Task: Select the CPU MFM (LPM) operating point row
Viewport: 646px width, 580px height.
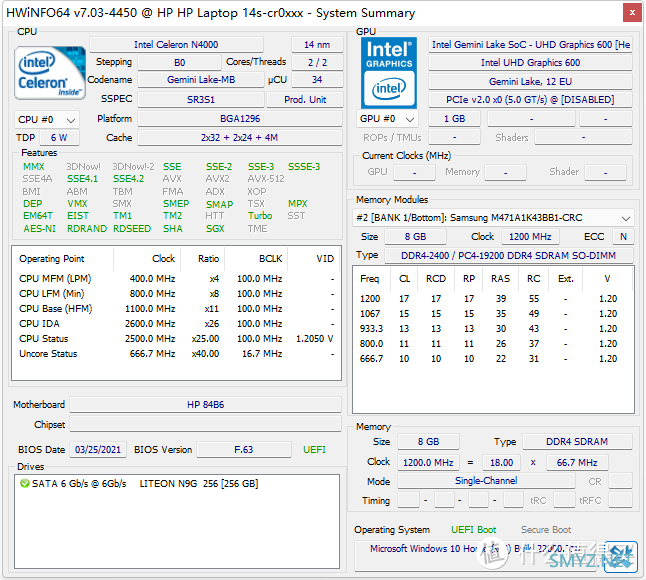Action: [176, 279]
